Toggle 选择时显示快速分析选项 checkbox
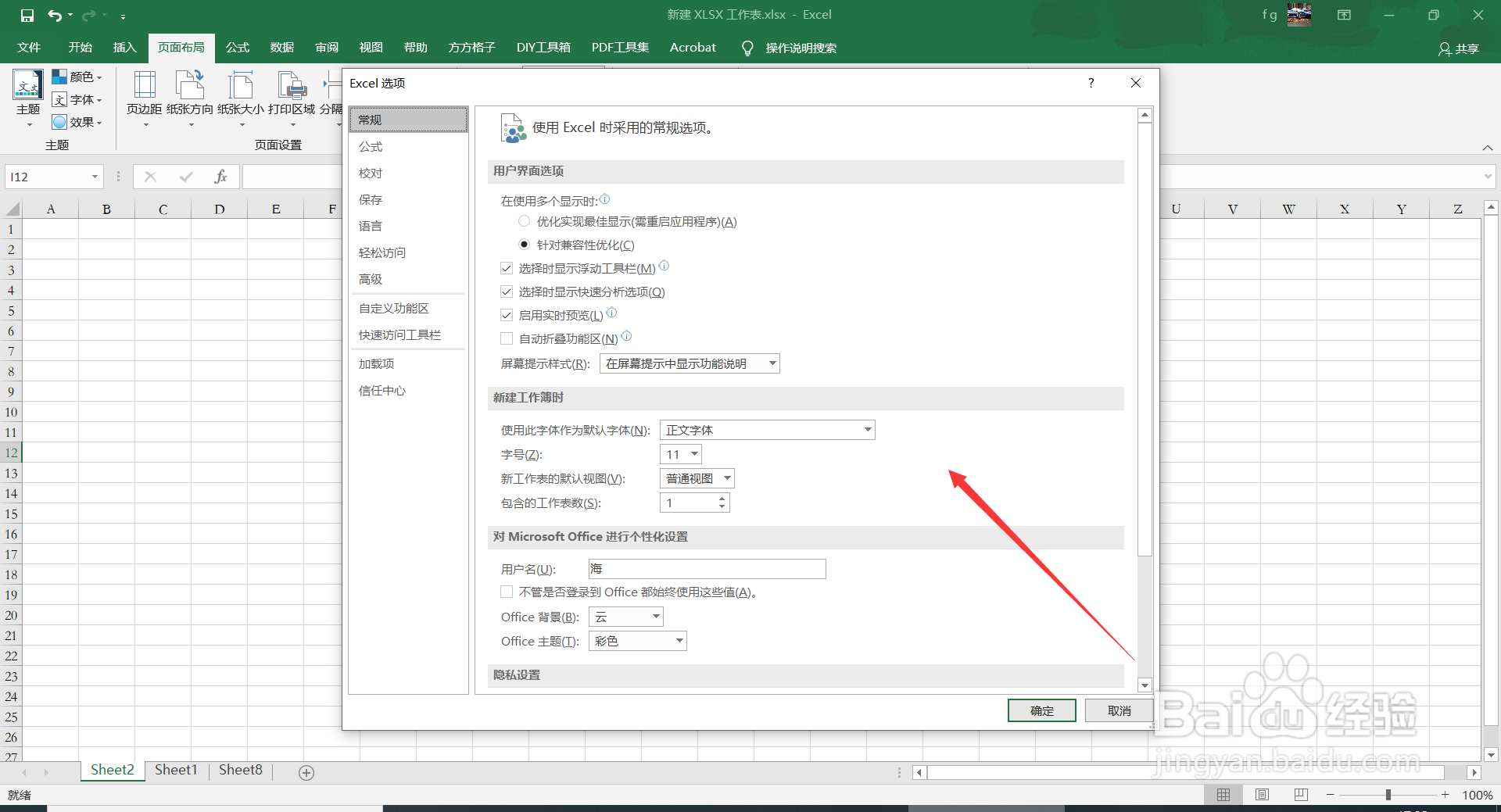 (x=507, y=292)
